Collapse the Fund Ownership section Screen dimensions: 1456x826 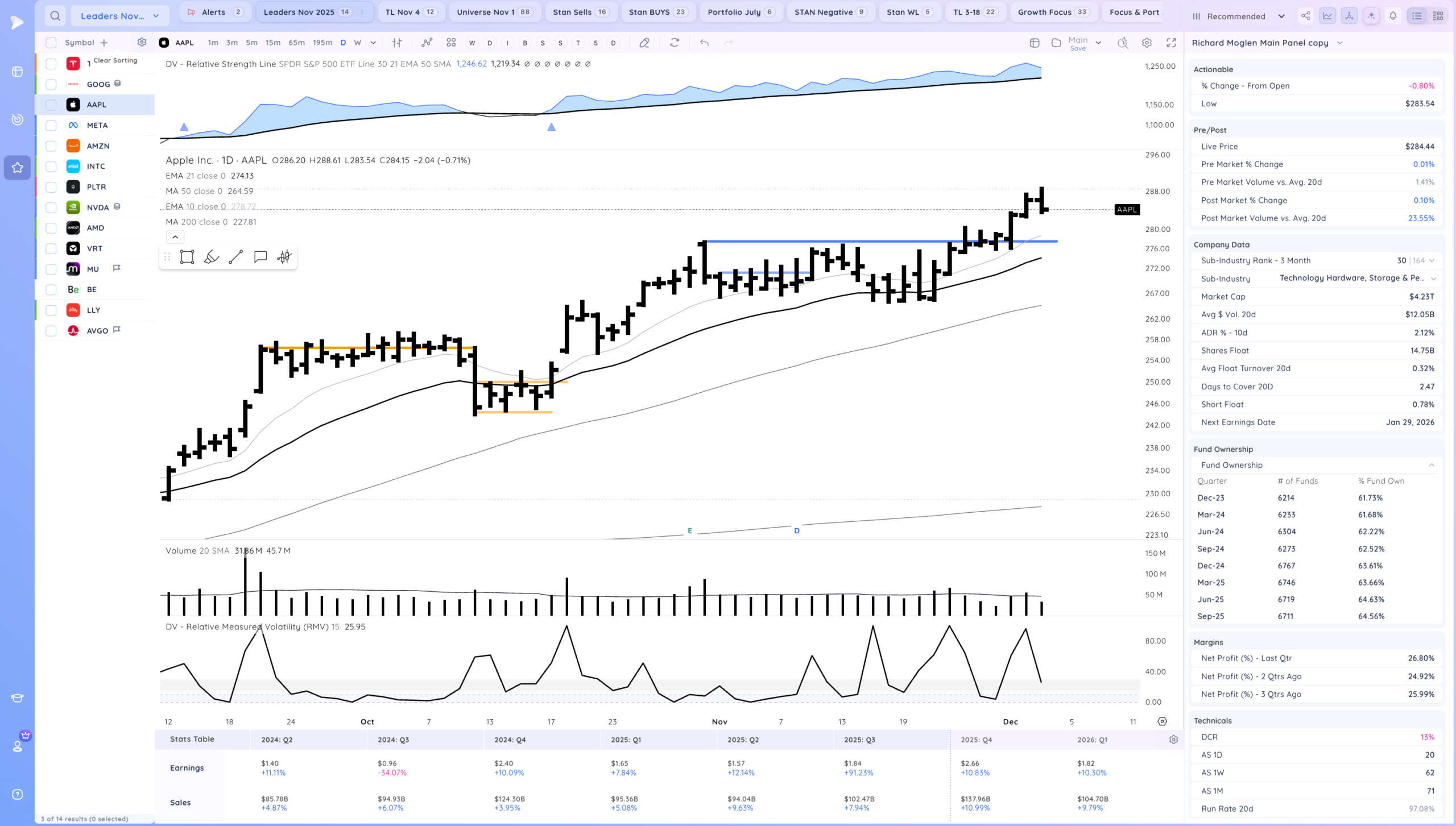1431,465
